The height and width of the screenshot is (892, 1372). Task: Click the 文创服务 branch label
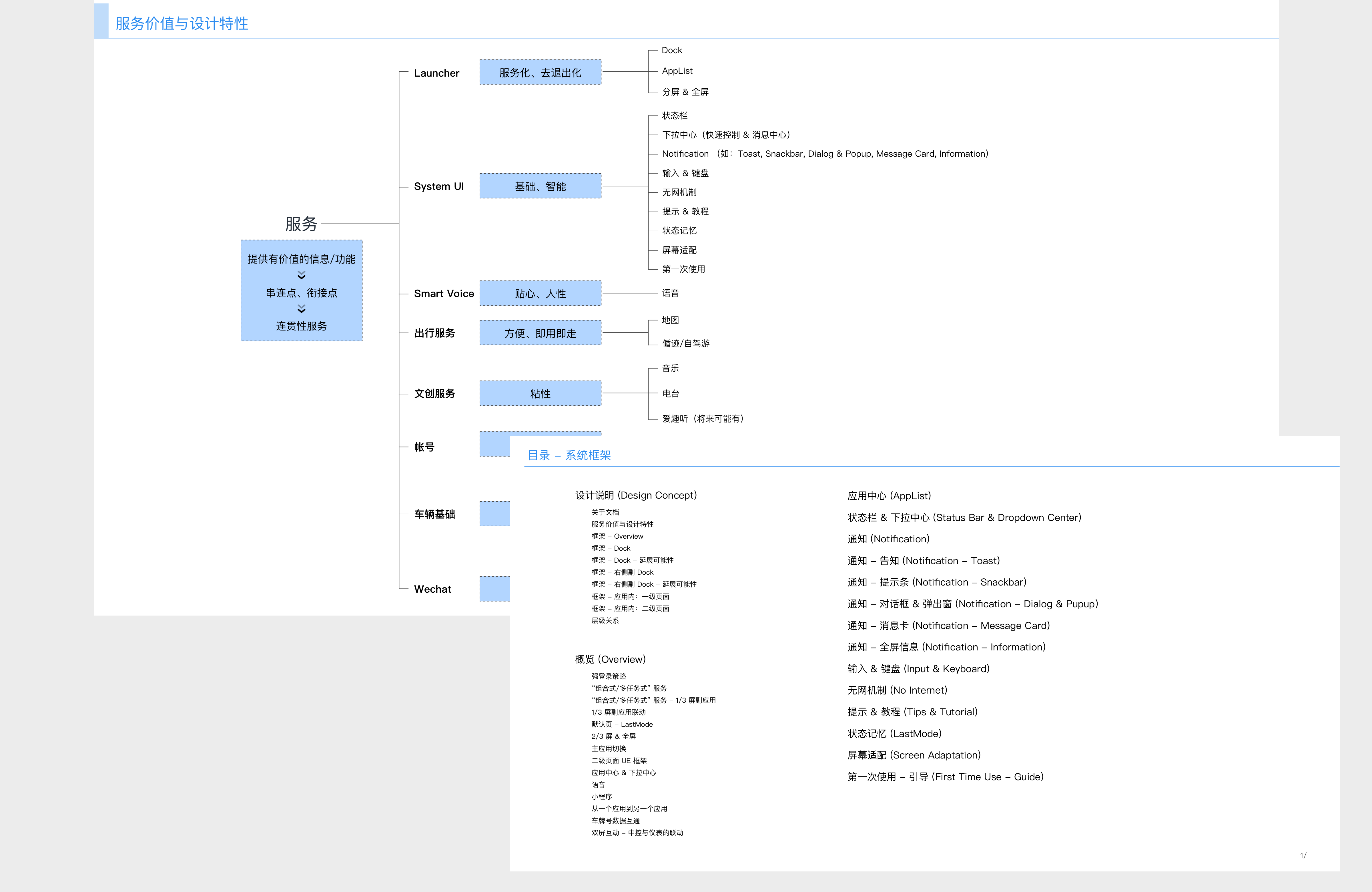tap(435, 394)
